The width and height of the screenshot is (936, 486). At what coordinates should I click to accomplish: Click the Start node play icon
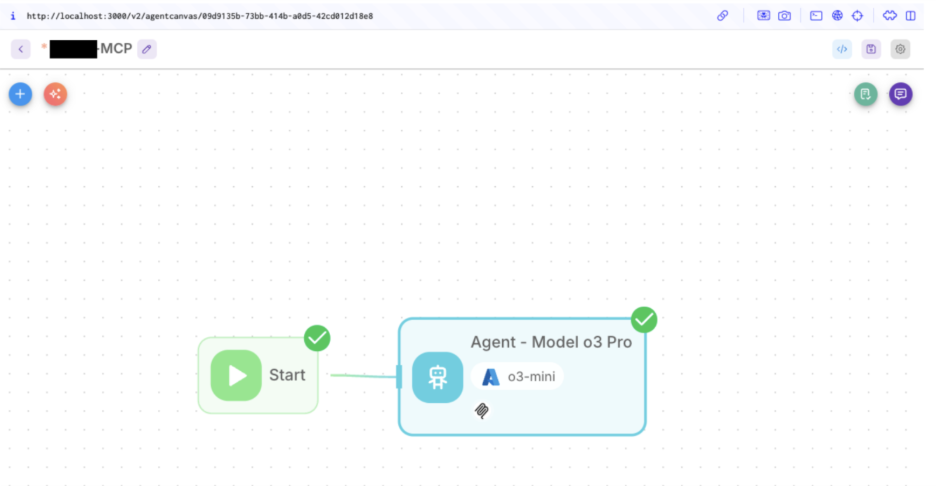[236, 375]
